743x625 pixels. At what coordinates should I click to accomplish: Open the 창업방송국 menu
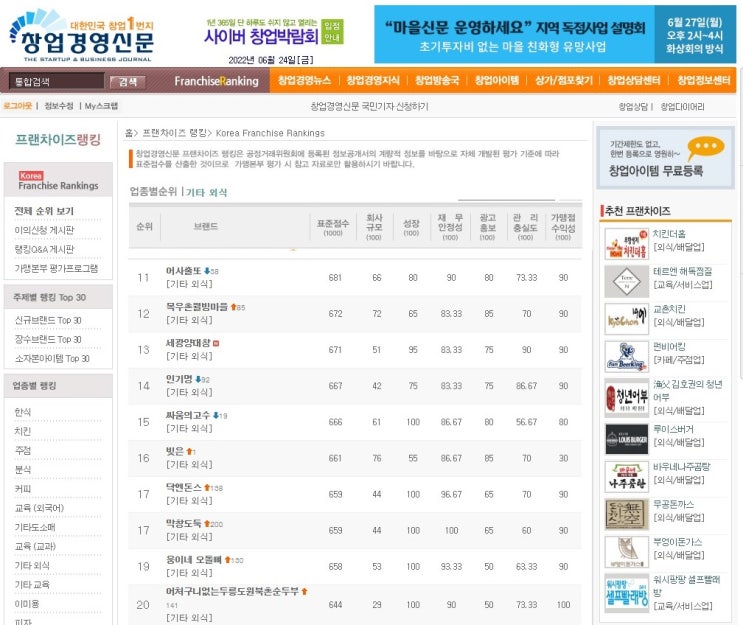coord(437,80)
